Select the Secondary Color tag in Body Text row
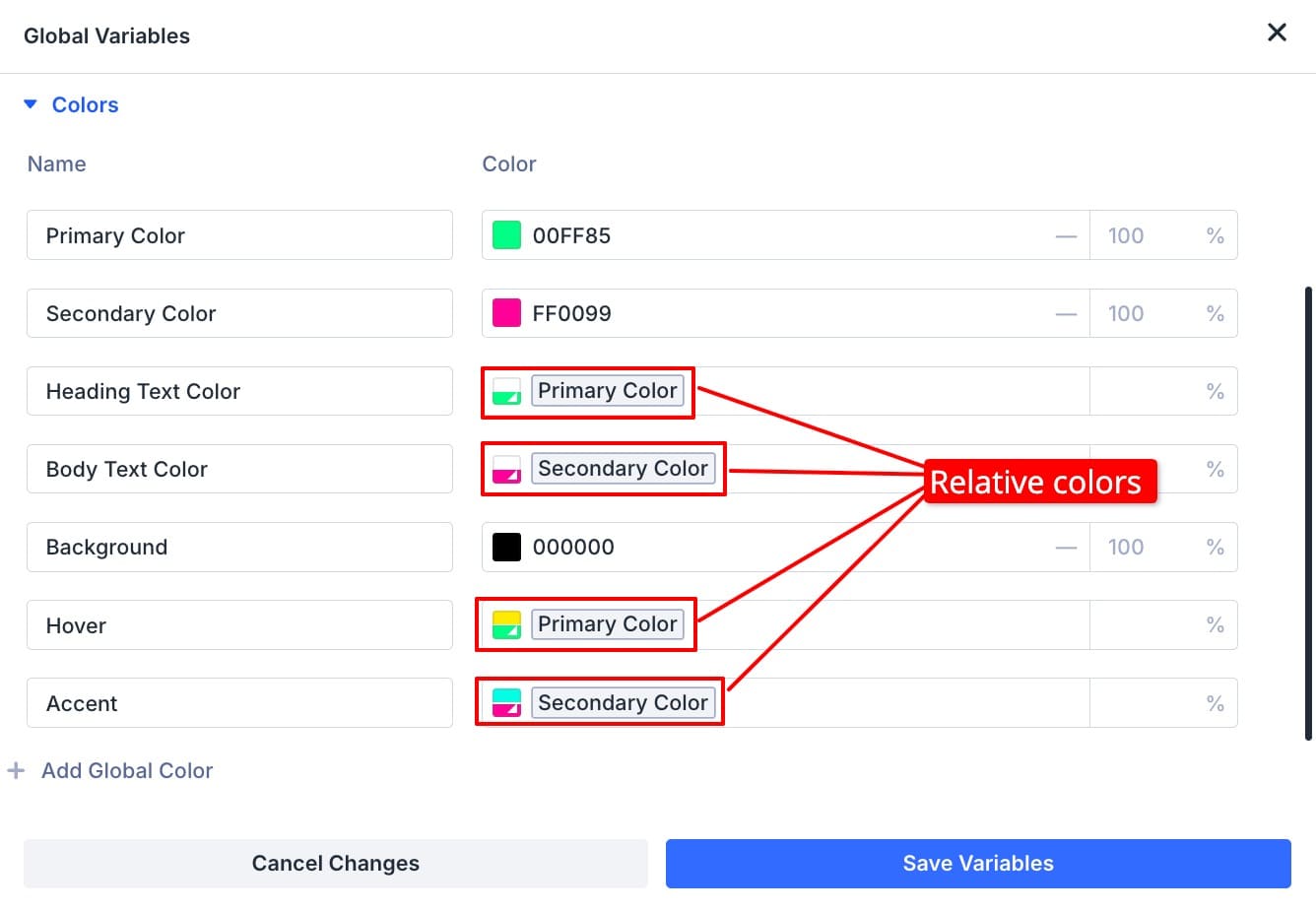The height and width of the screenshot is (912, 1316). pos(623,469)
